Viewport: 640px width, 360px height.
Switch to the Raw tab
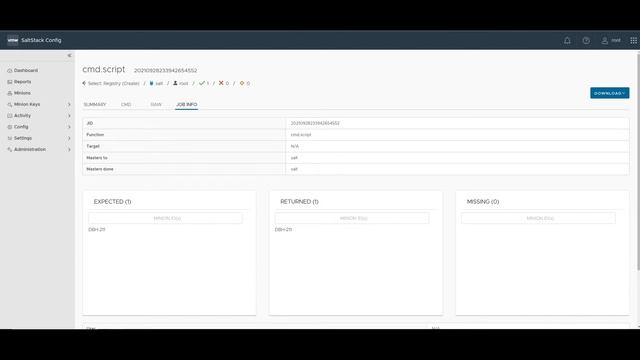pos(156,104)
